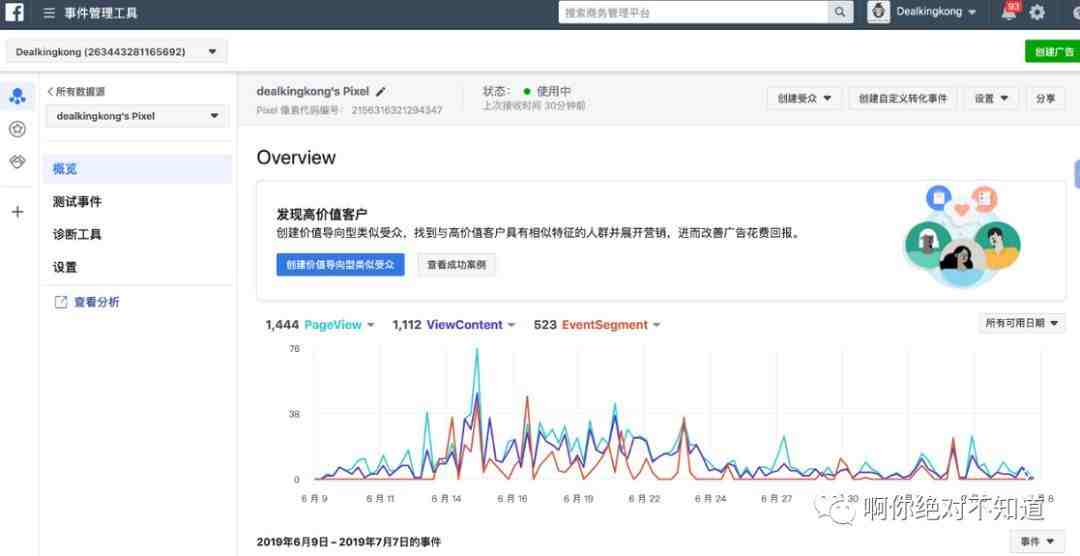Open the settings gear icon in top bar

[x=1037, y=12]
